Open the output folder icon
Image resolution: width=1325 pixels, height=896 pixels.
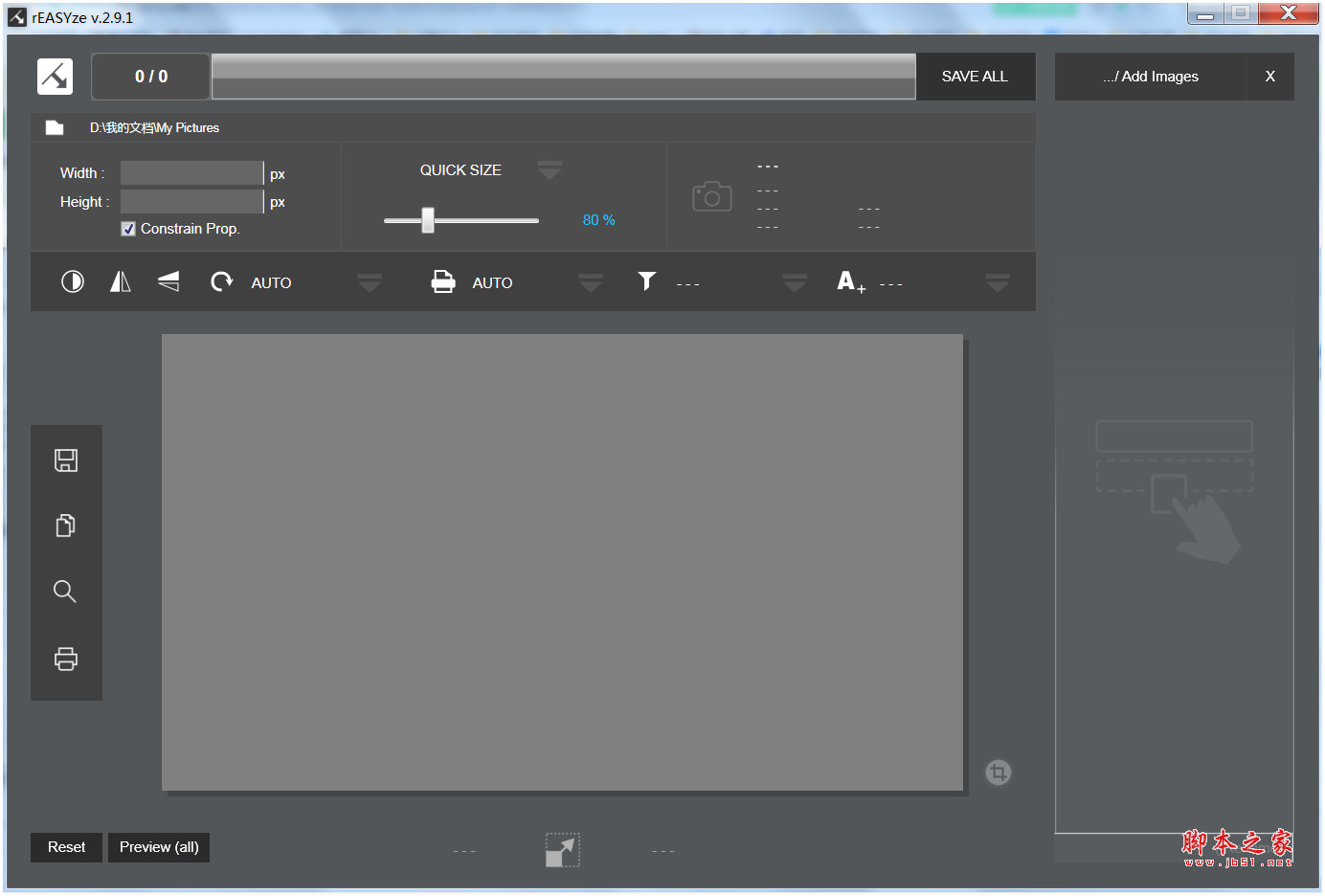[x=55, y=127]
